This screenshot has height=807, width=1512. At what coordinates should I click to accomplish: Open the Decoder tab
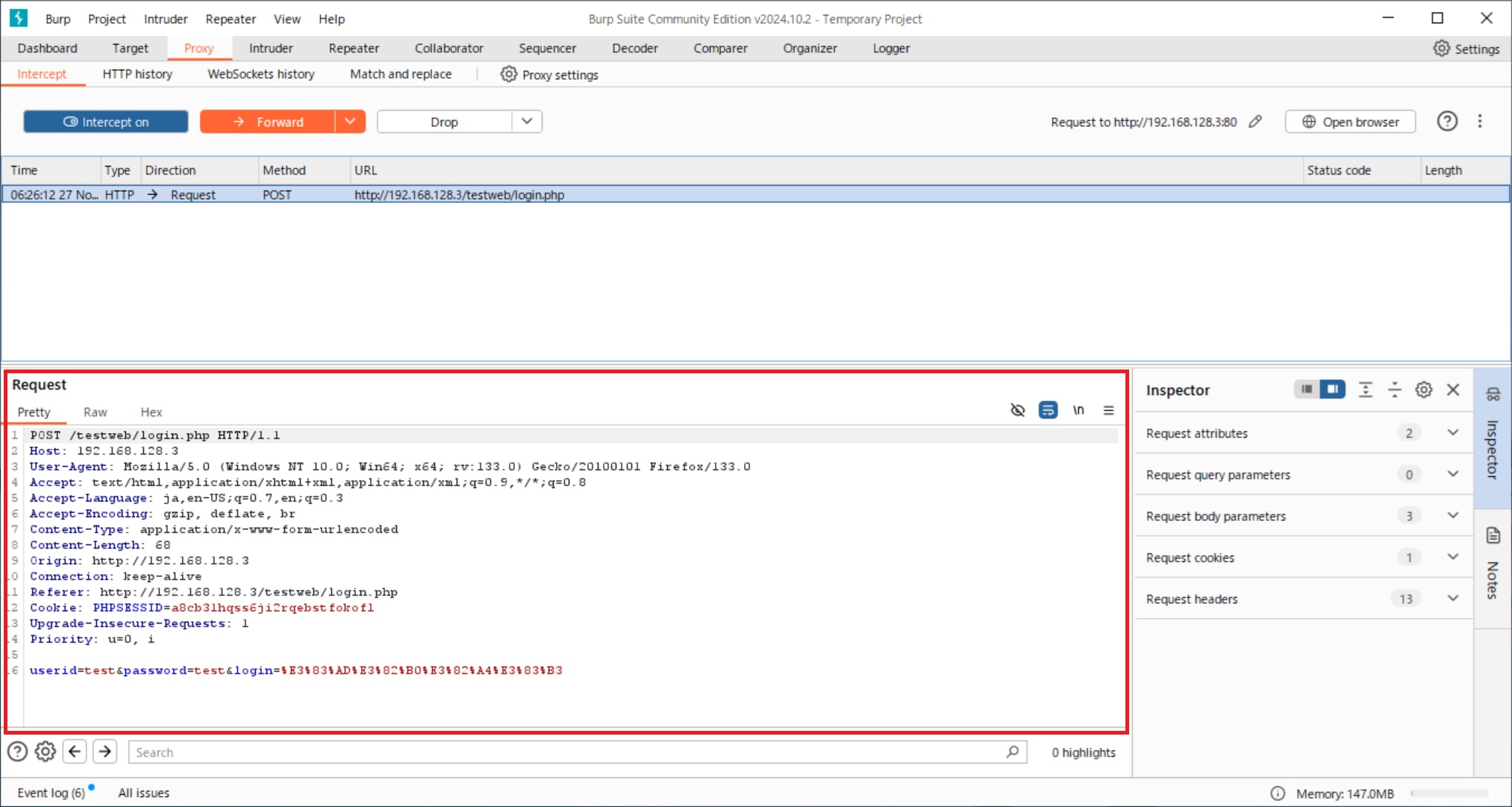(x=635, y=49)
